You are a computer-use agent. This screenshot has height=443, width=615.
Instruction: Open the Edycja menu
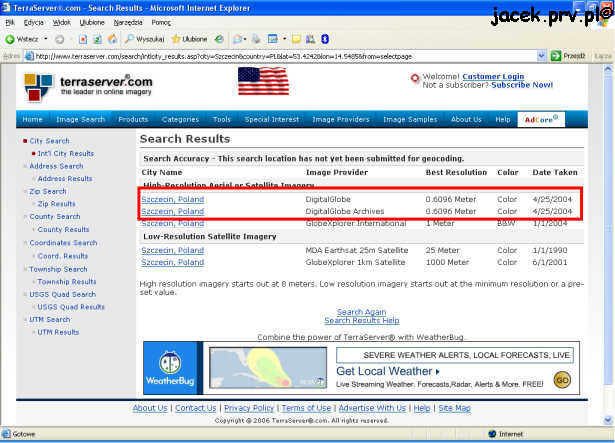point(34,23)
